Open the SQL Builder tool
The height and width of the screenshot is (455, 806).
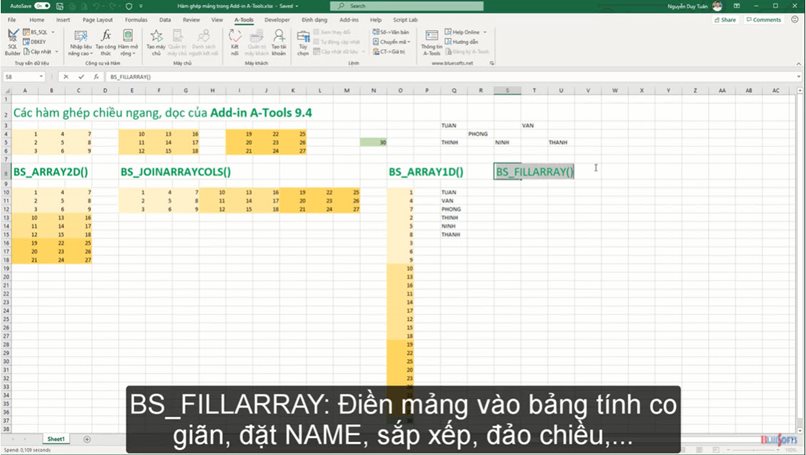point(12,42)
